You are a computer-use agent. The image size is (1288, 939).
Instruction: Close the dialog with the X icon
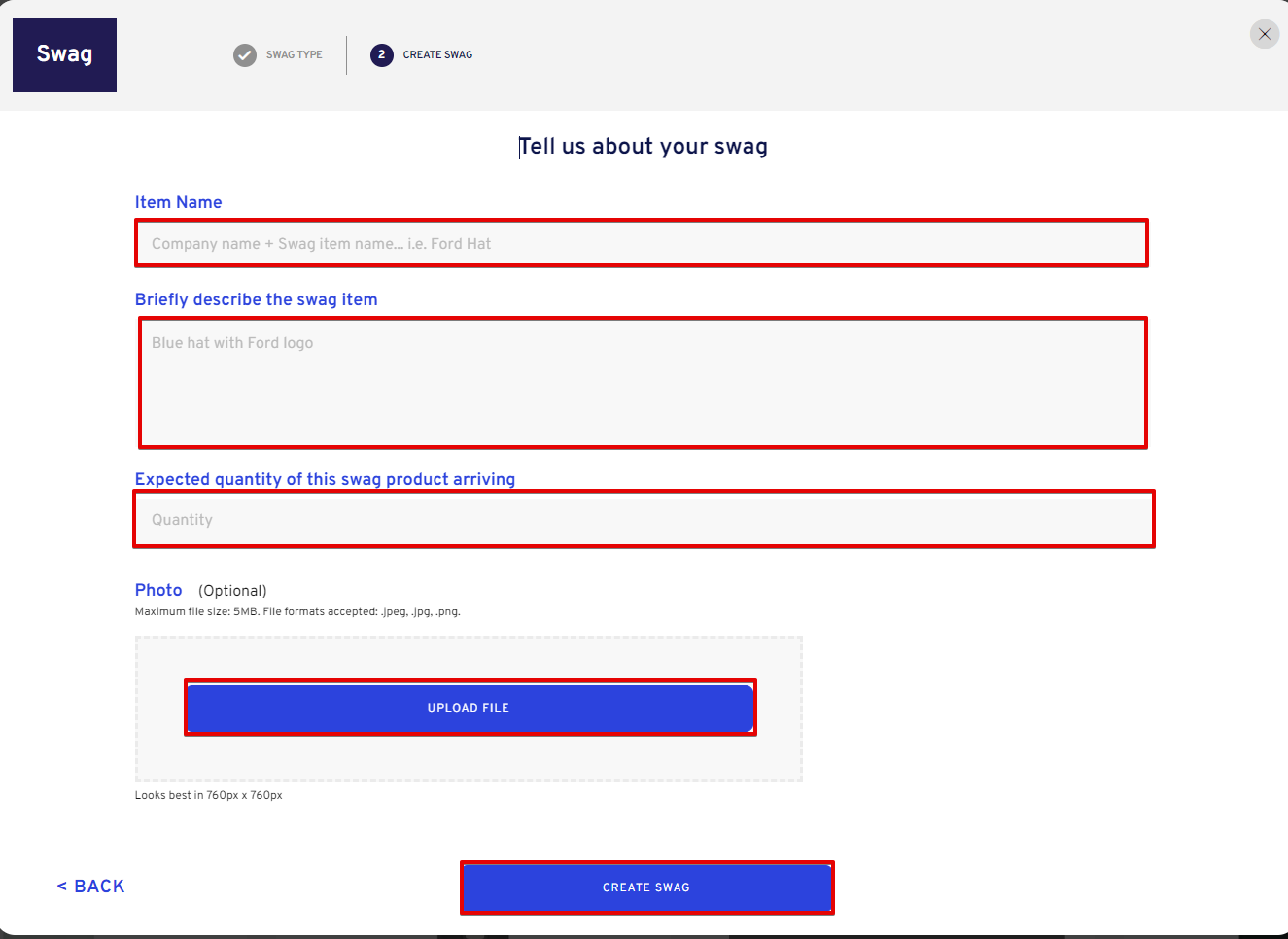[1265, 34]
